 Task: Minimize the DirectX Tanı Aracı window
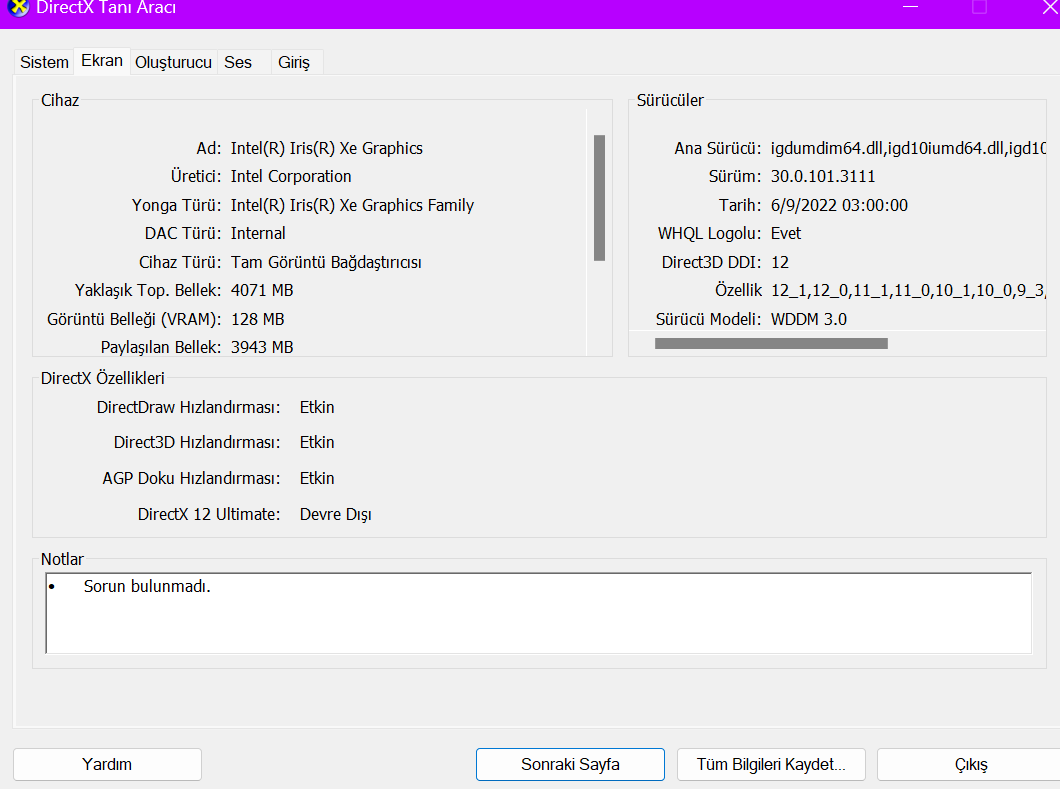(x=911, y=7)
